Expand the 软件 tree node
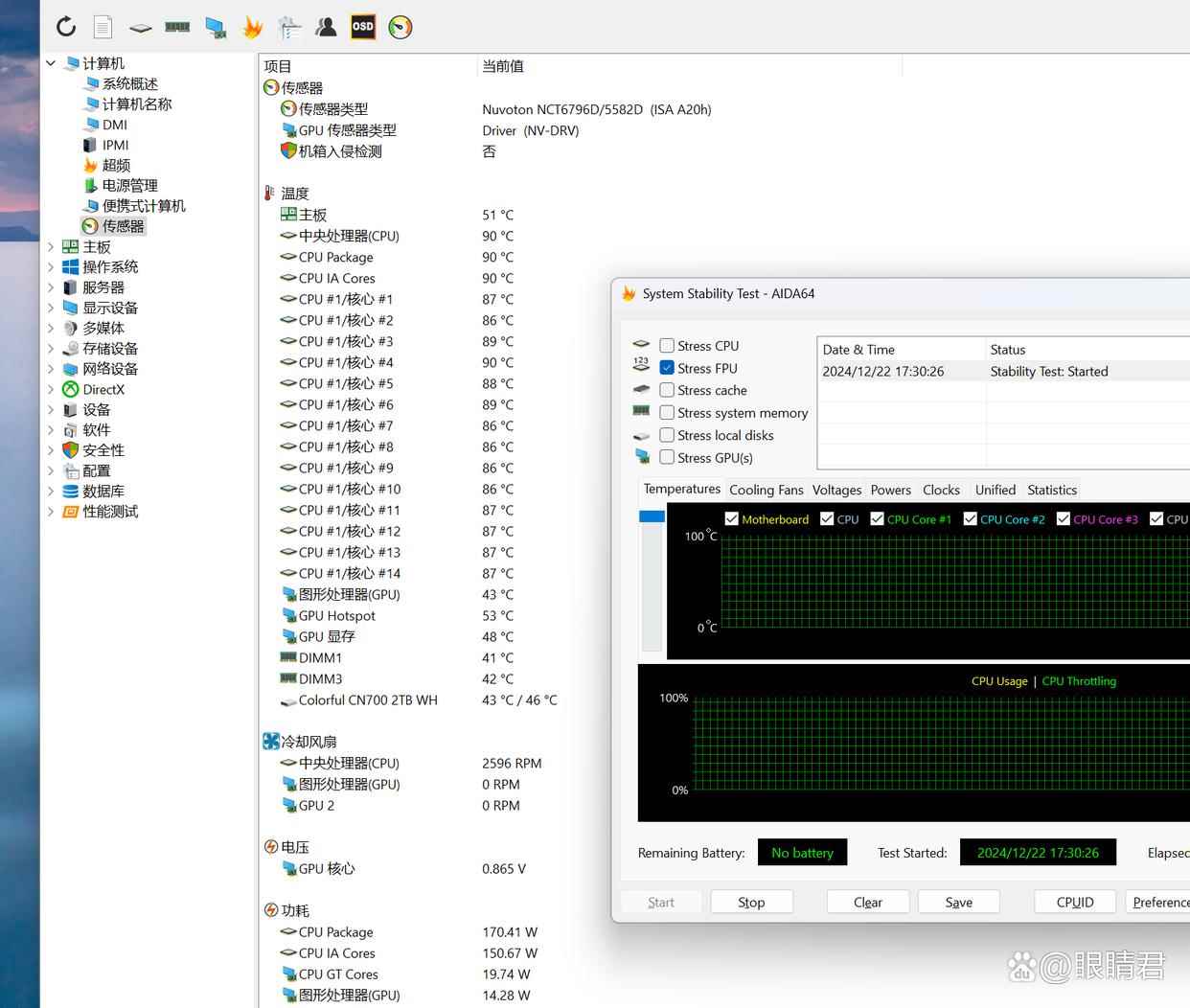Screen dimensions: 1190x1008 (x=51, y=430)
